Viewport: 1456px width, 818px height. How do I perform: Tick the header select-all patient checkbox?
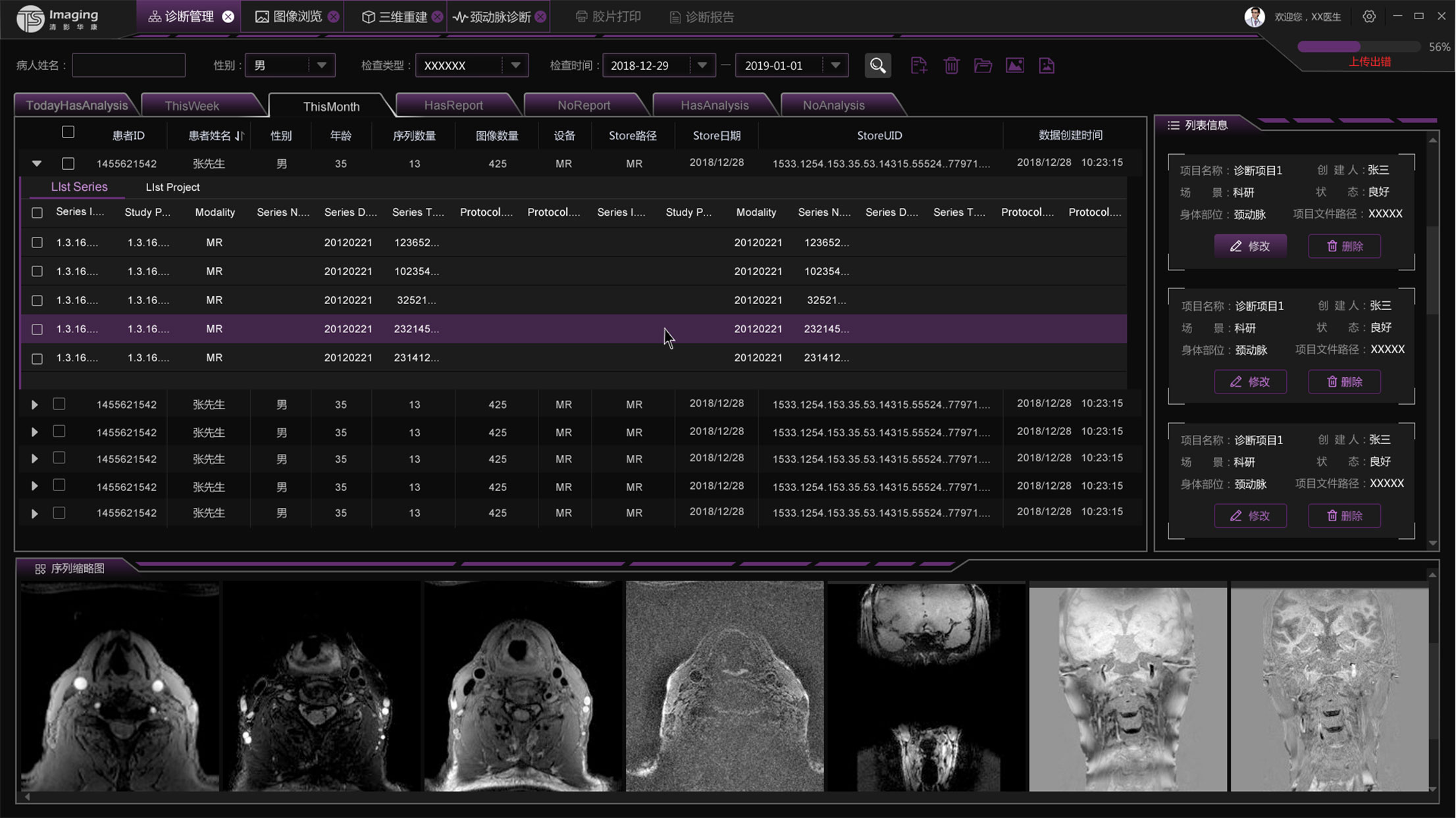click(68, 132)
